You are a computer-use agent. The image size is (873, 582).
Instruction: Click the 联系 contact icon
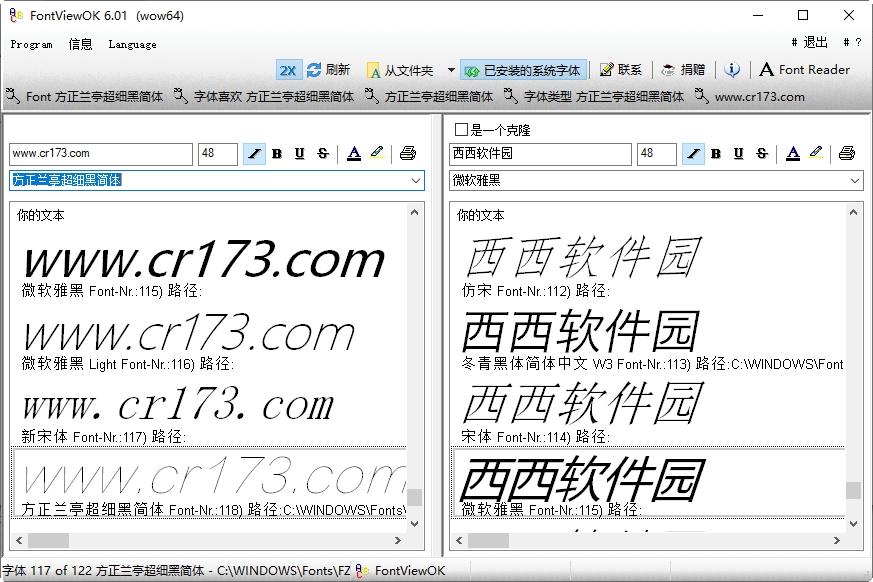tap(606, 70)
